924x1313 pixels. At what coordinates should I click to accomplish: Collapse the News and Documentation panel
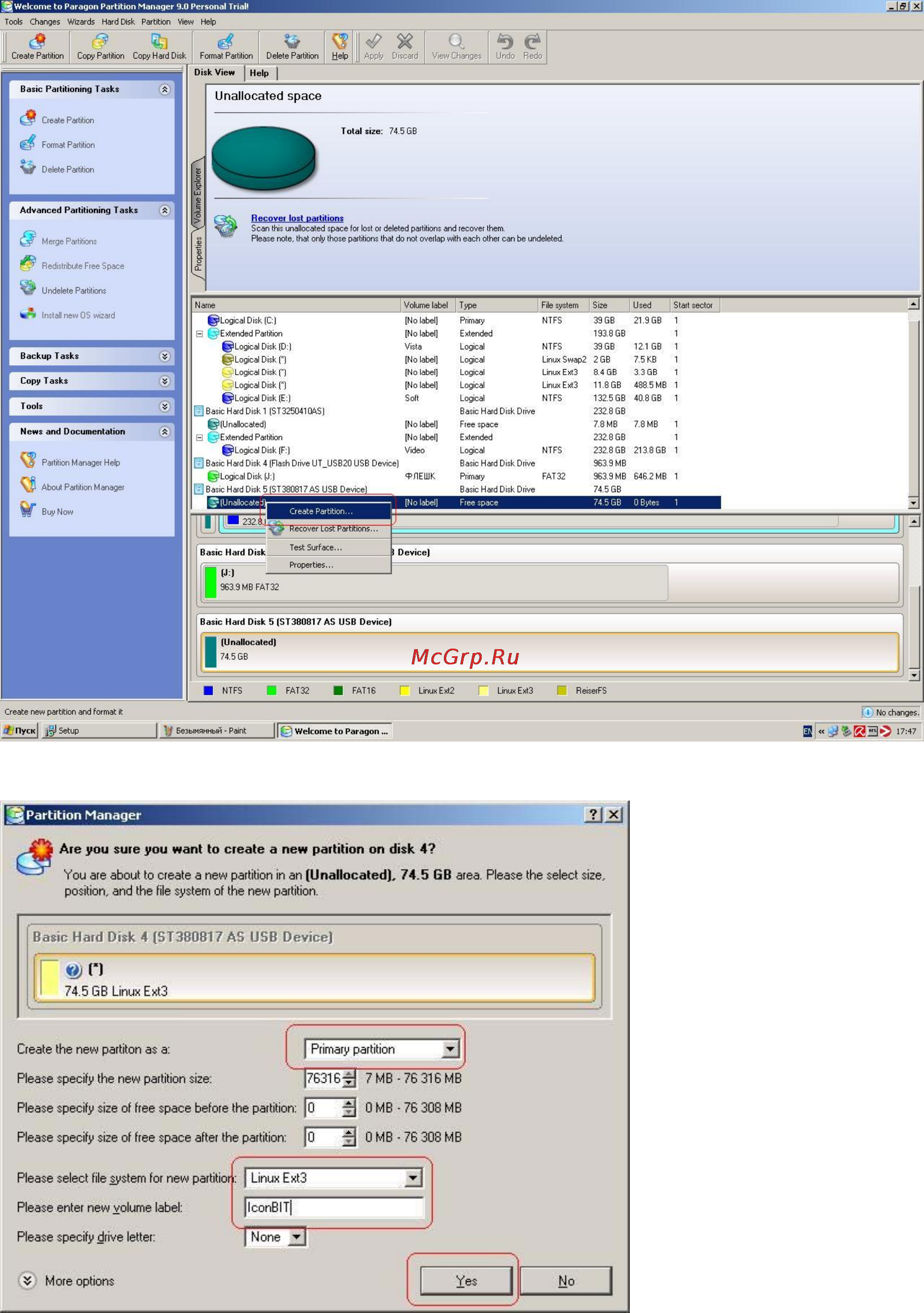coord(165,432)
